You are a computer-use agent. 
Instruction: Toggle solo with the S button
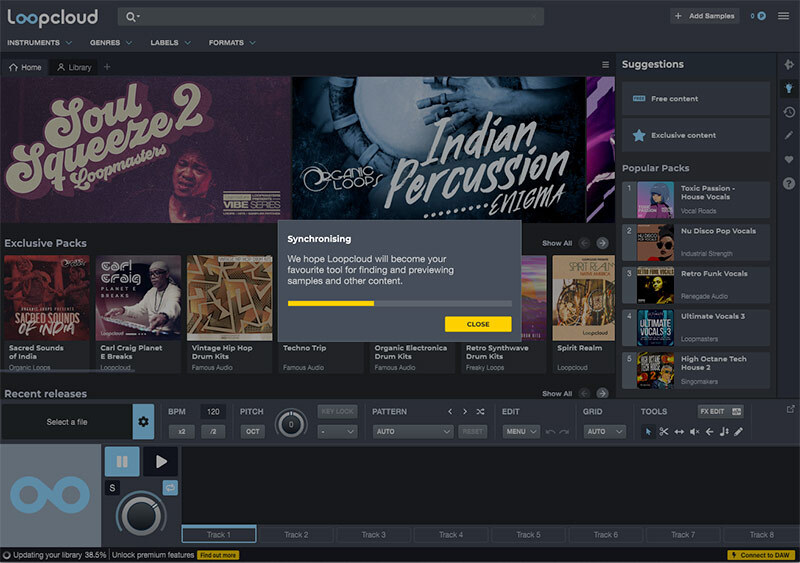tap(113, 487)
